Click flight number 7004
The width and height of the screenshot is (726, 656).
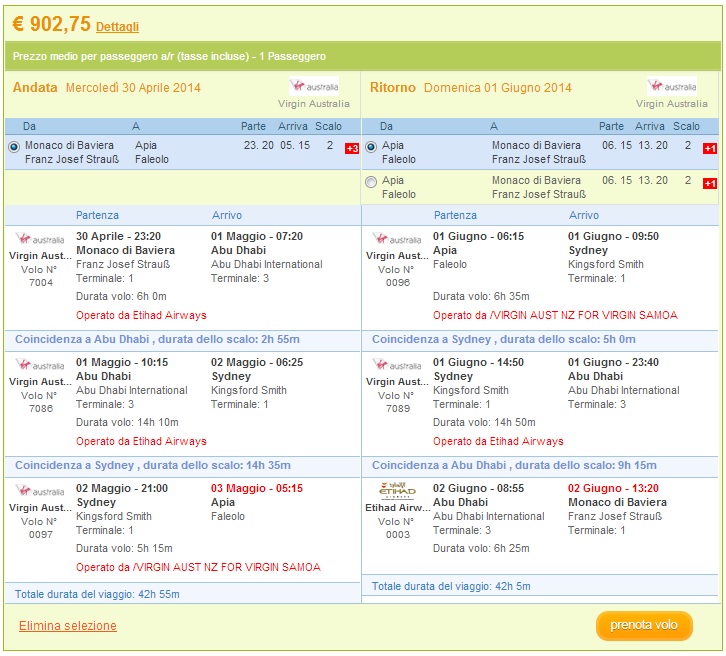point(41,282)
